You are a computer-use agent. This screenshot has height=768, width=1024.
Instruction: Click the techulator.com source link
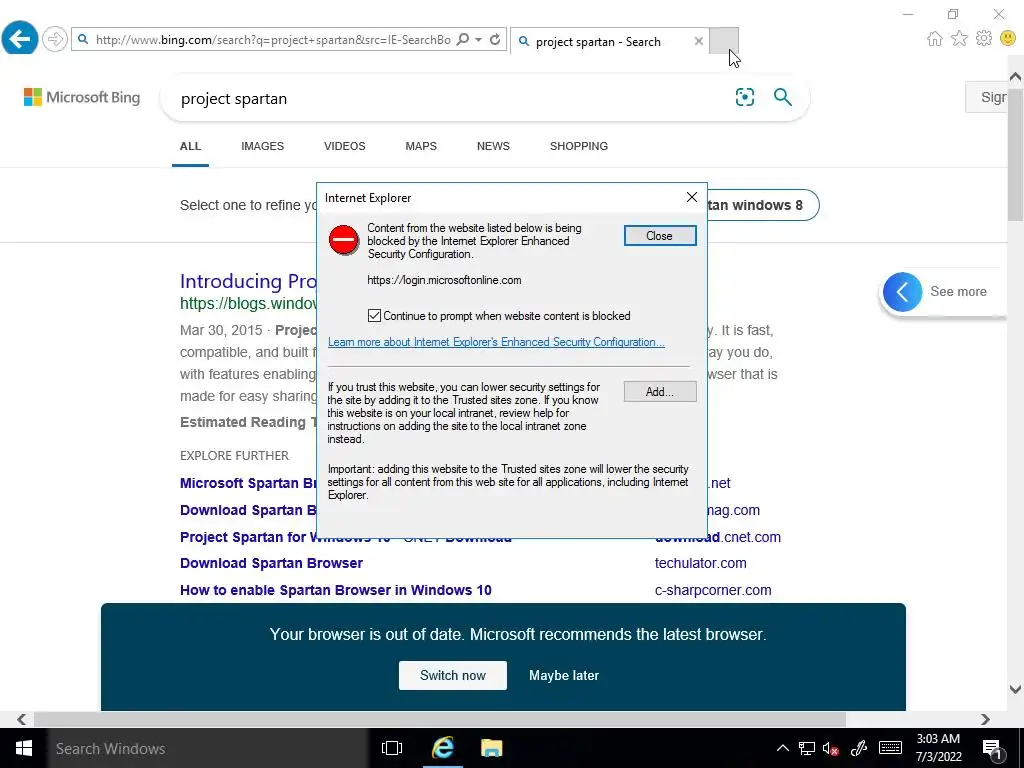(x=700, y=563)
